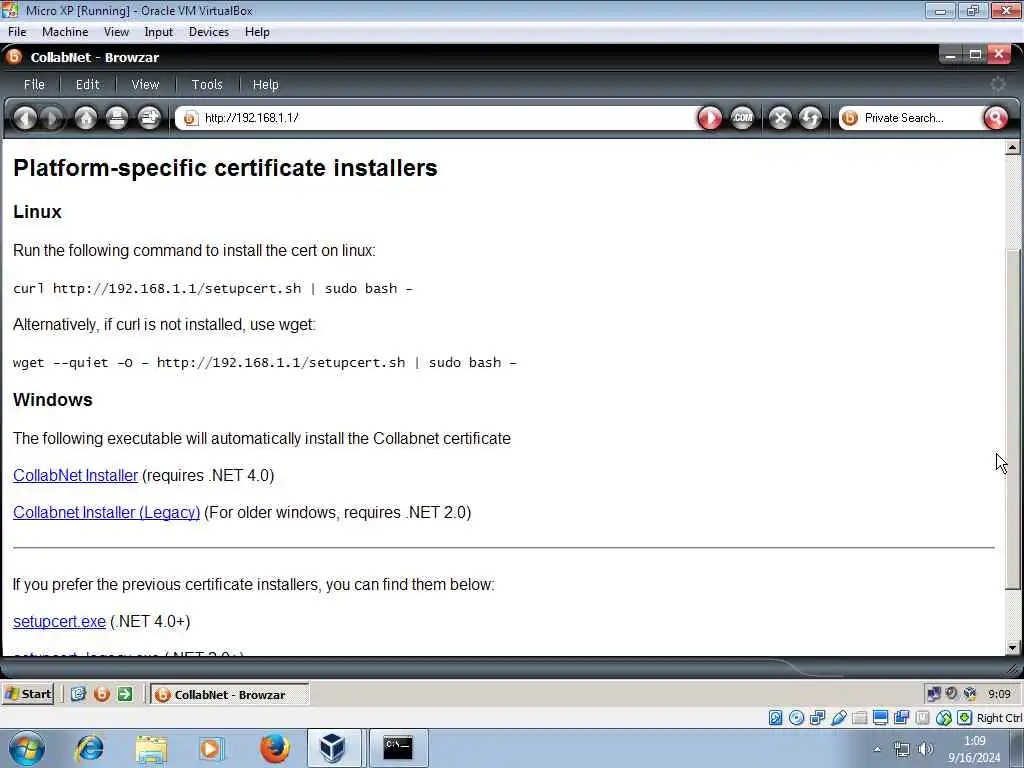Click the curl setupcert.sh command text
Screen dimensions: 1024x768
click(213, 289)
